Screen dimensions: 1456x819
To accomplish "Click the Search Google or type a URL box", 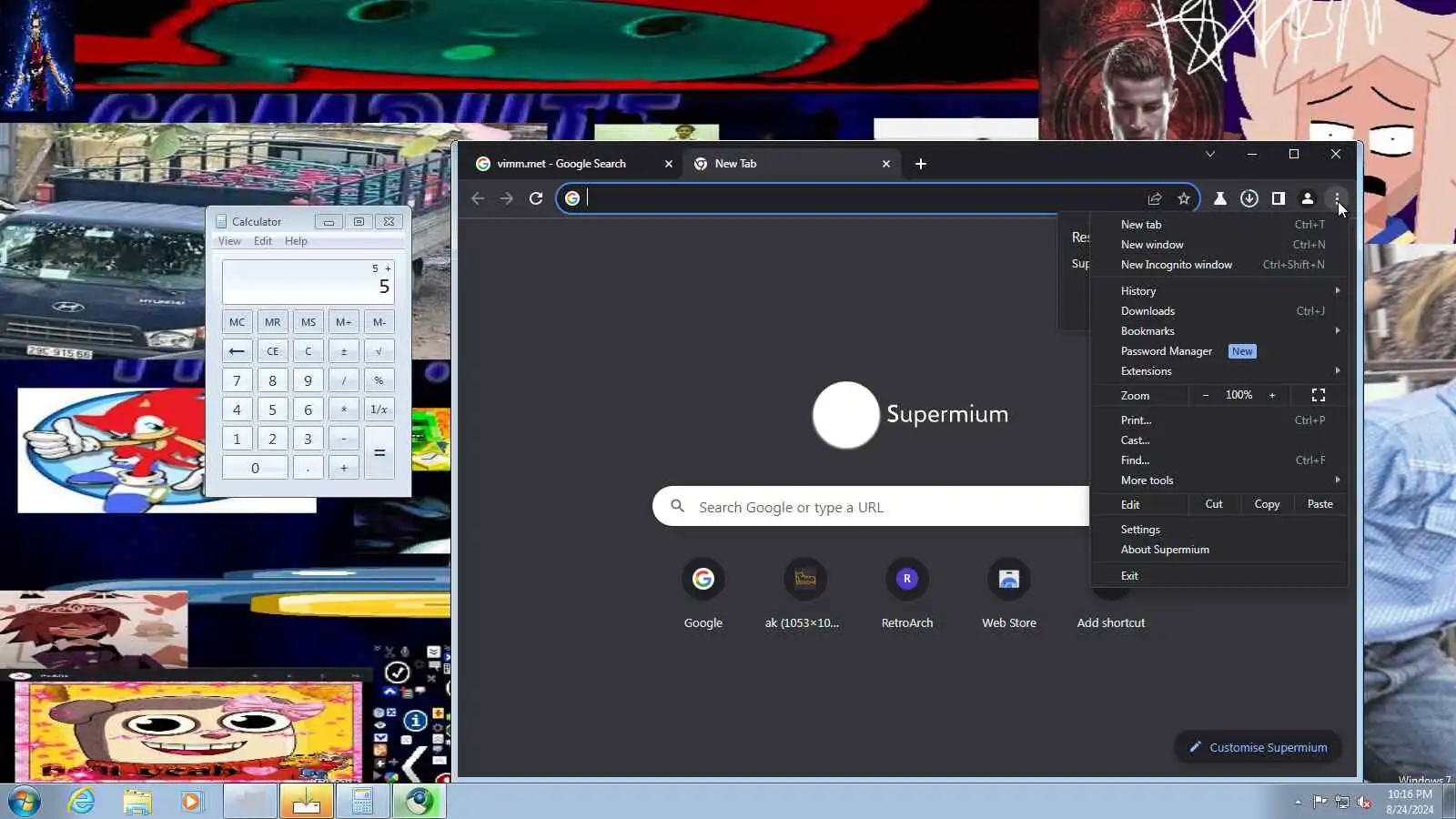I will (871, 507).
